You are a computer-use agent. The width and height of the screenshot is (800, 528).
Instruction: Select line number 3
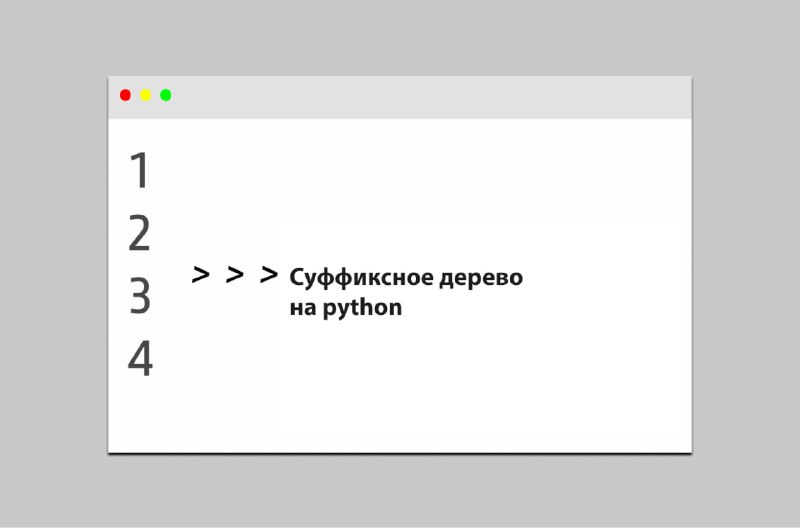pos(140,296)
